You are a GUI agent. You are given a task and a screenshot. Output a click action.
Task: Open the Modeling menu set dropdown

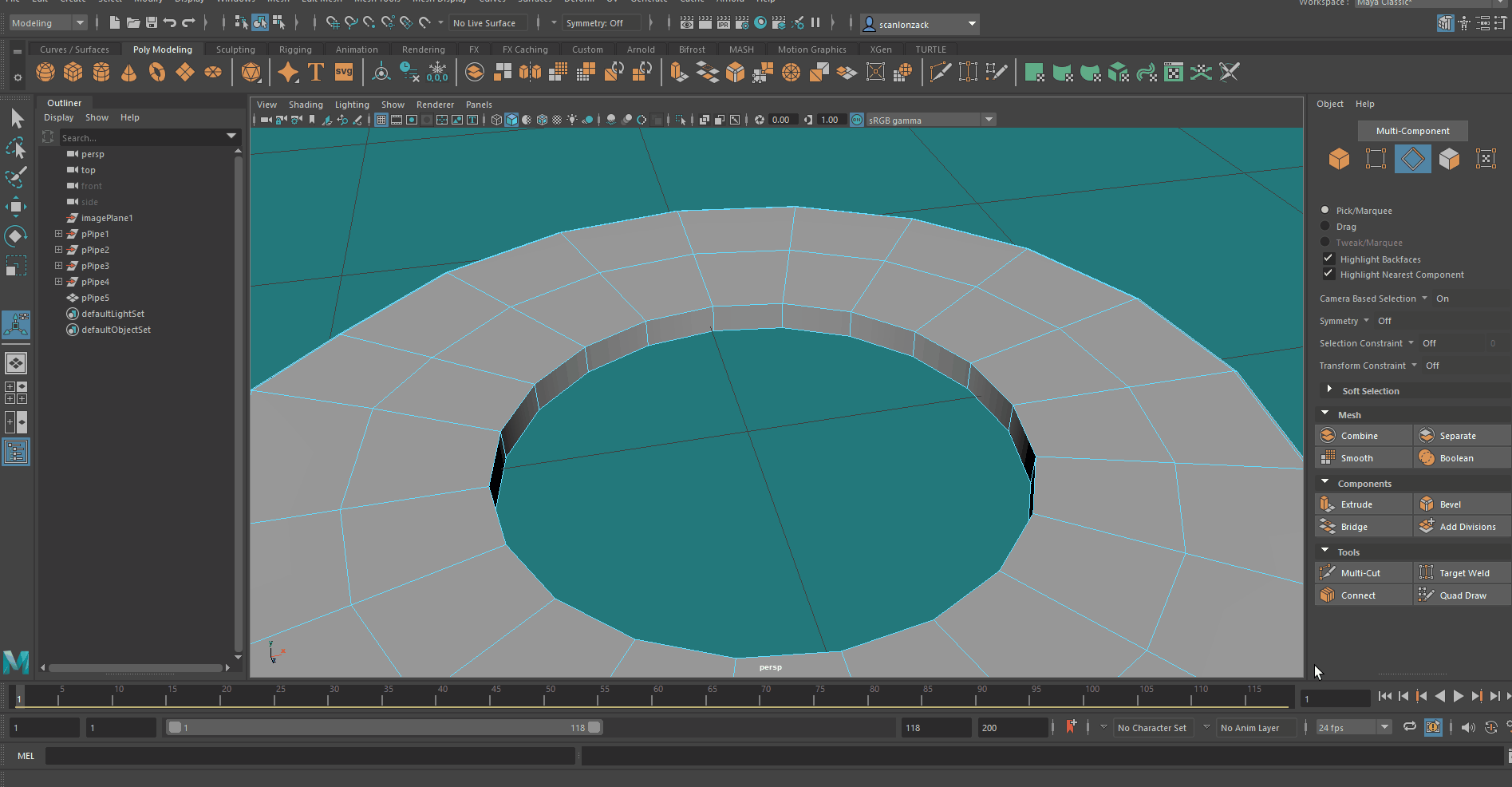click(x=48, y=23)
